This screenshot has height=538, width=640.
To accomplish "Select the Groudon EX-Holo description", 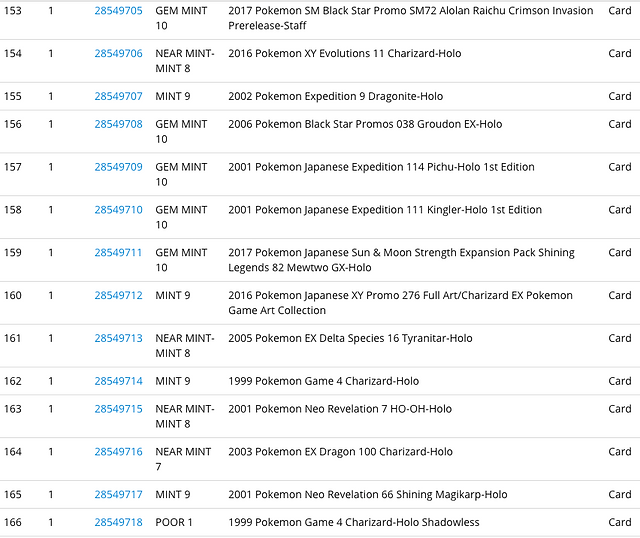I will click(365, 124).
